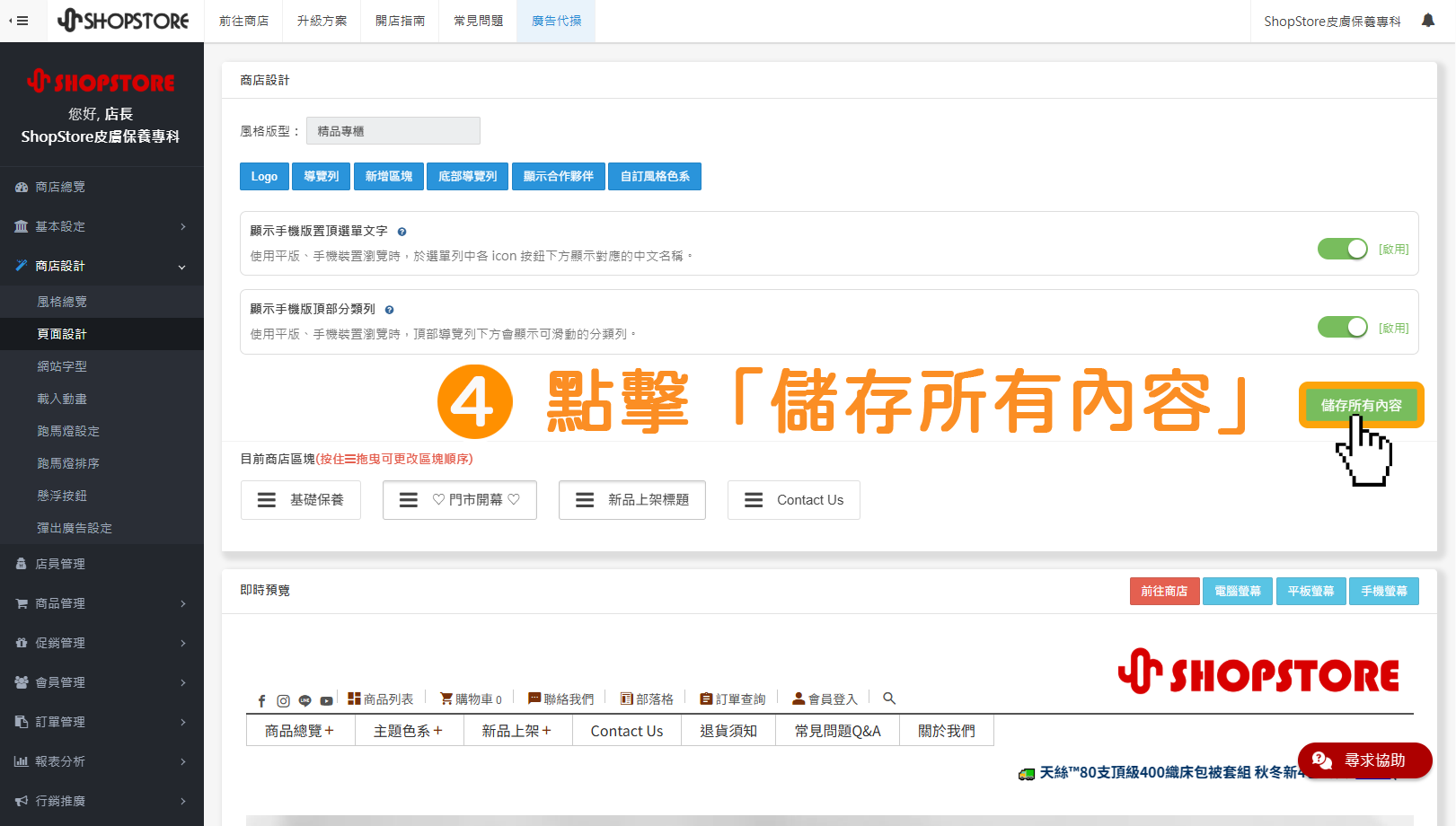Viewport: 1456px width, 826px height.
Task: Click large SHOPSTORE logo in preview
Action: [x=1258, y=672]
